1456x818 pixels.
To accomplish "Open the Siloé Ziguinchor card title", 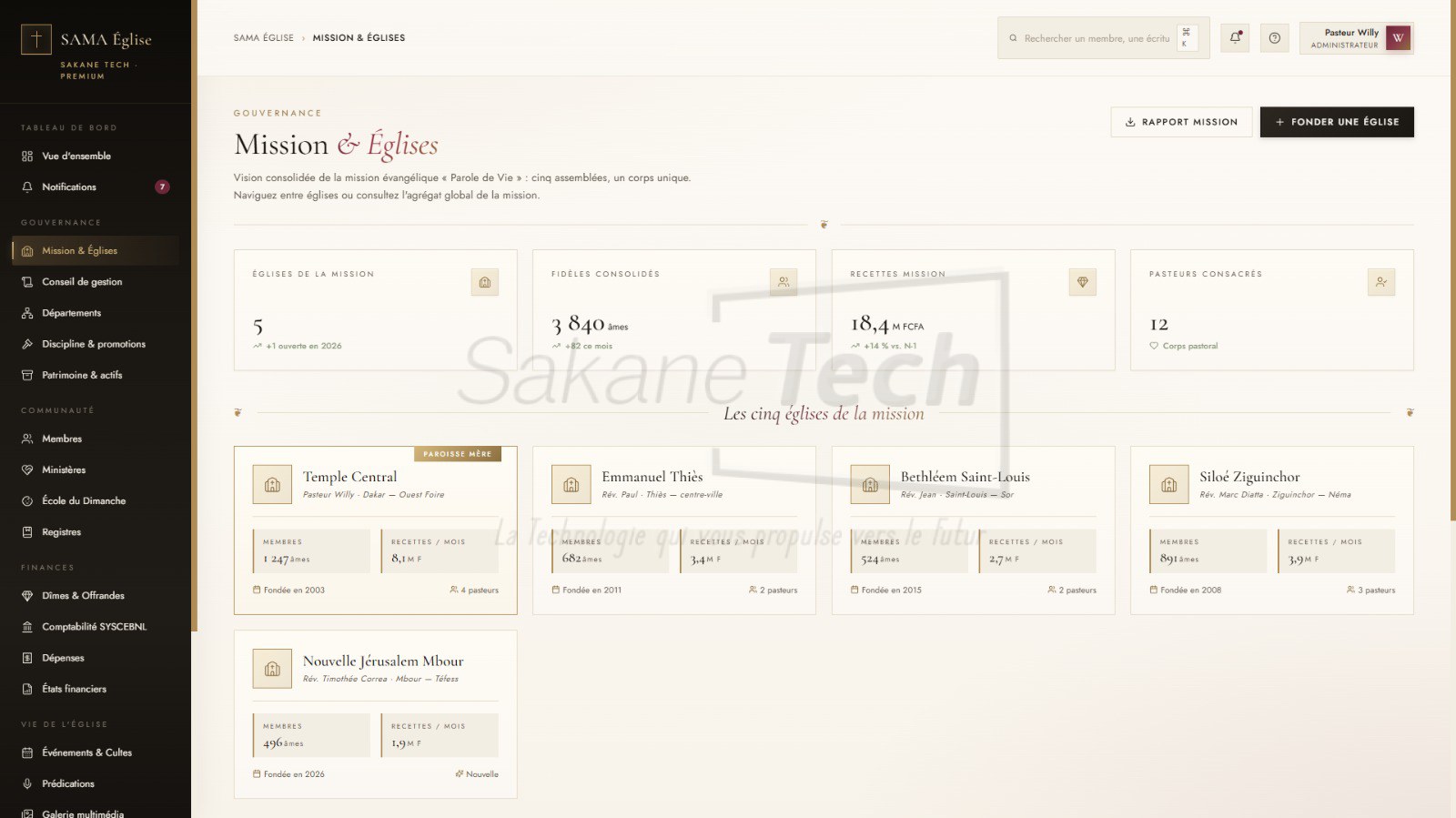I will 1249,477.
